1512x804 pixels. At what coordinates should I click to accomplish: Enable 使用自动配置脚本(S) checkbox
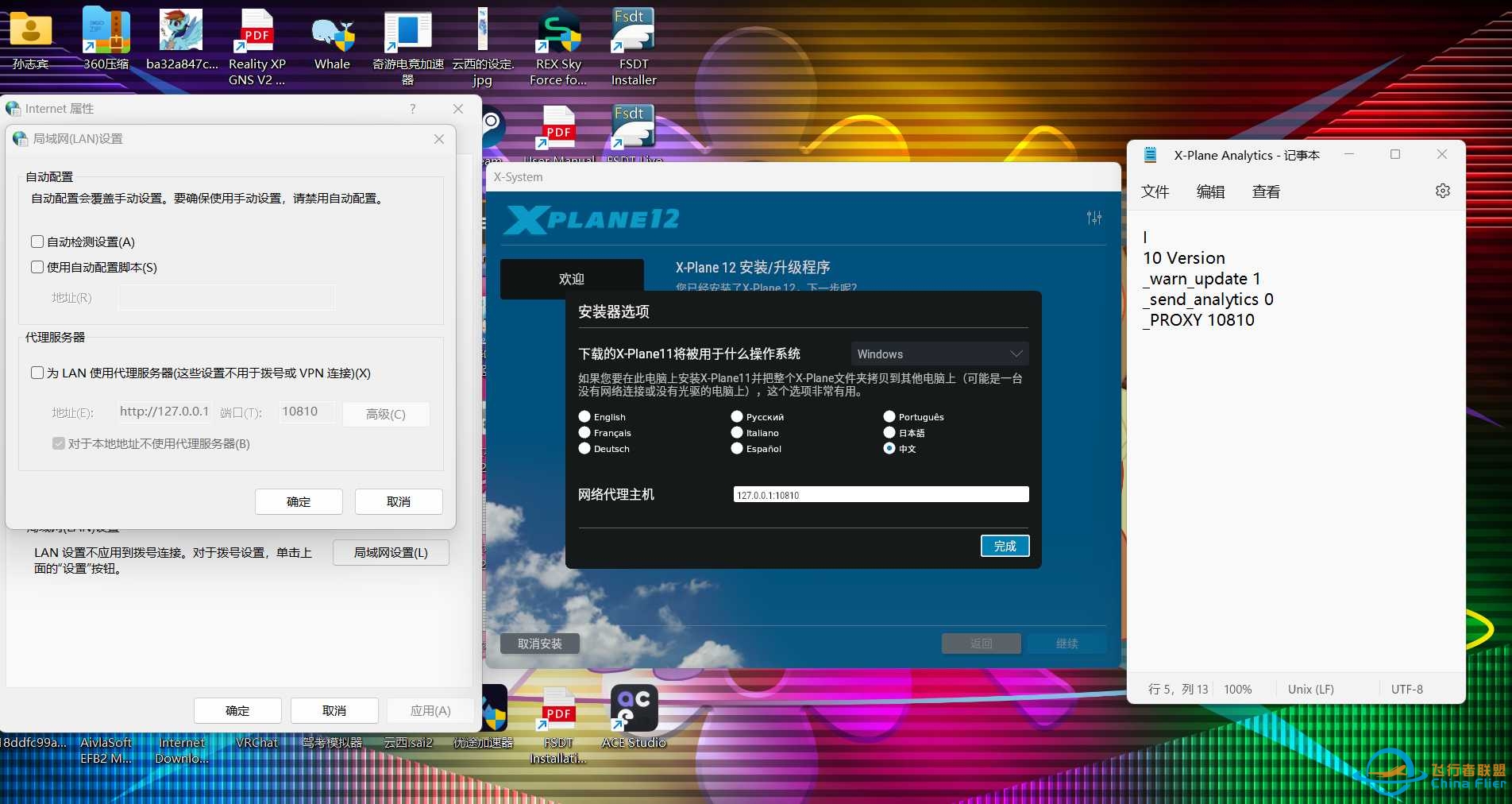(x=37, y=267)
